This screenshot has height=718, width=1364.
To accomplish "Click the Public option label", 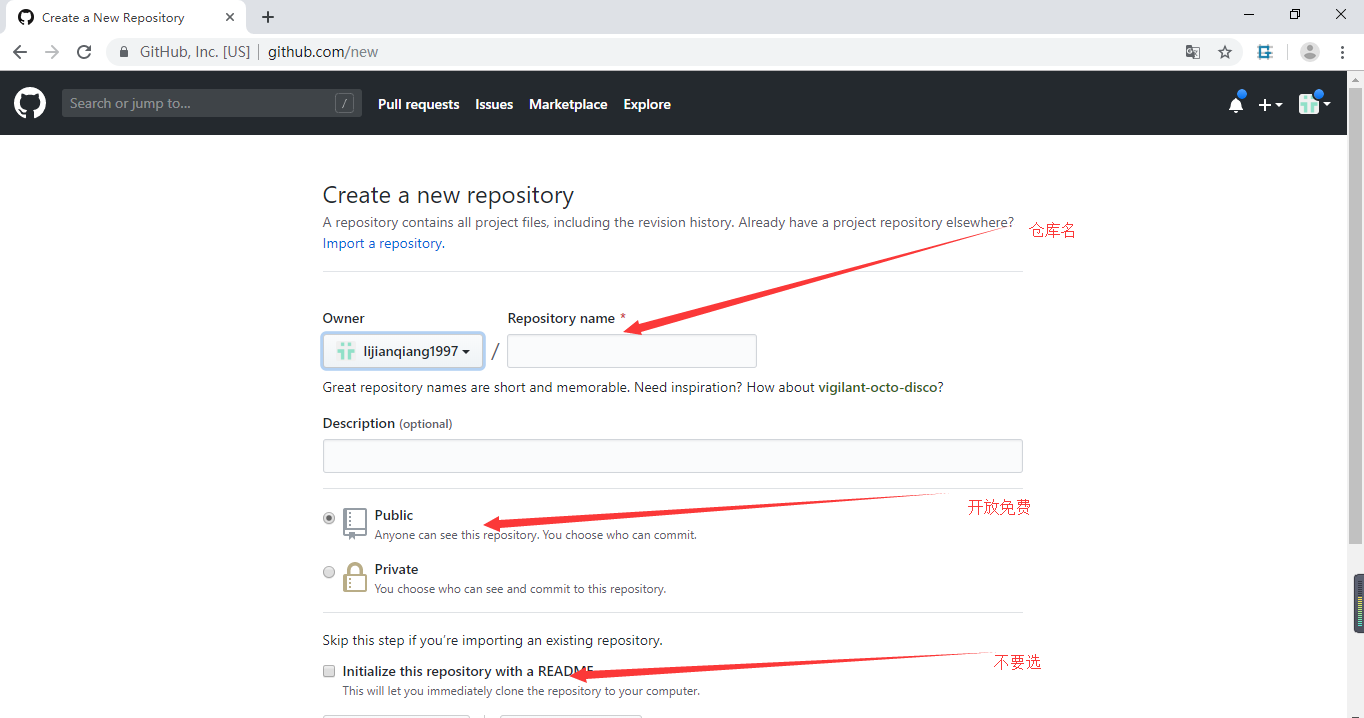I will point(394,515).
